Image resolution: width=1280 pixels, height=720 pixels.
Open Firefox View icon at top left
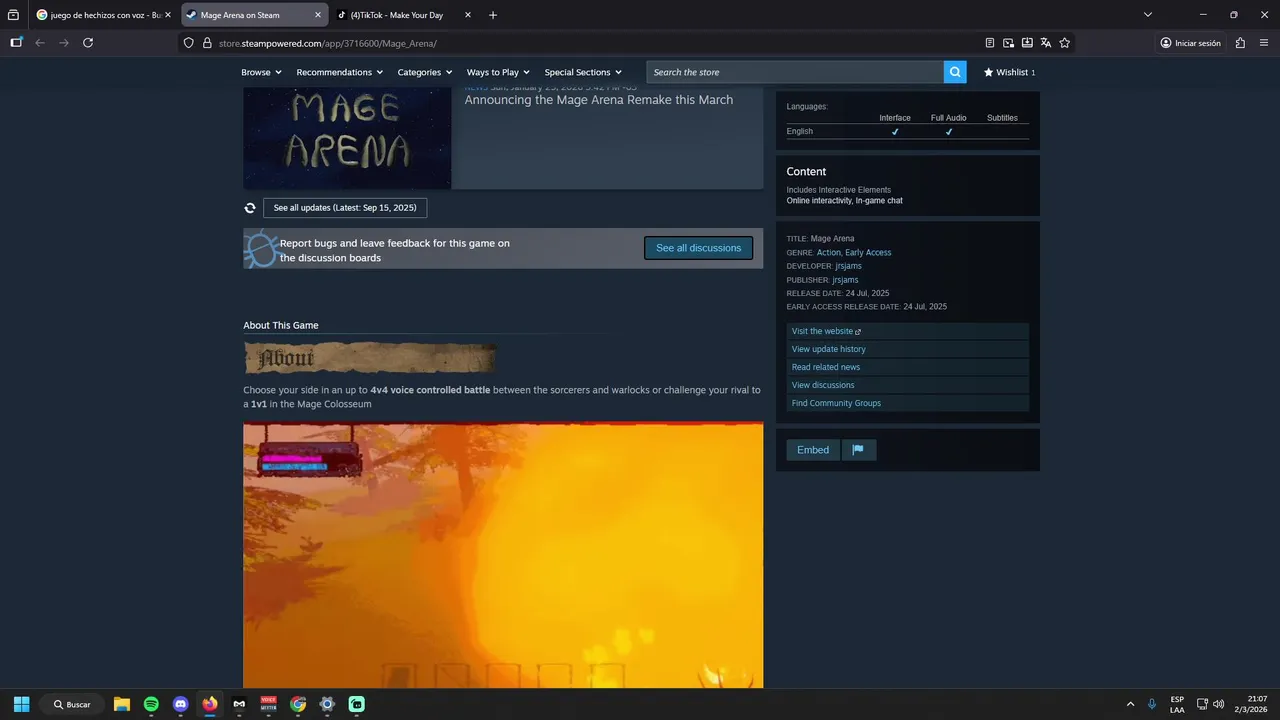tap(13, 15)
